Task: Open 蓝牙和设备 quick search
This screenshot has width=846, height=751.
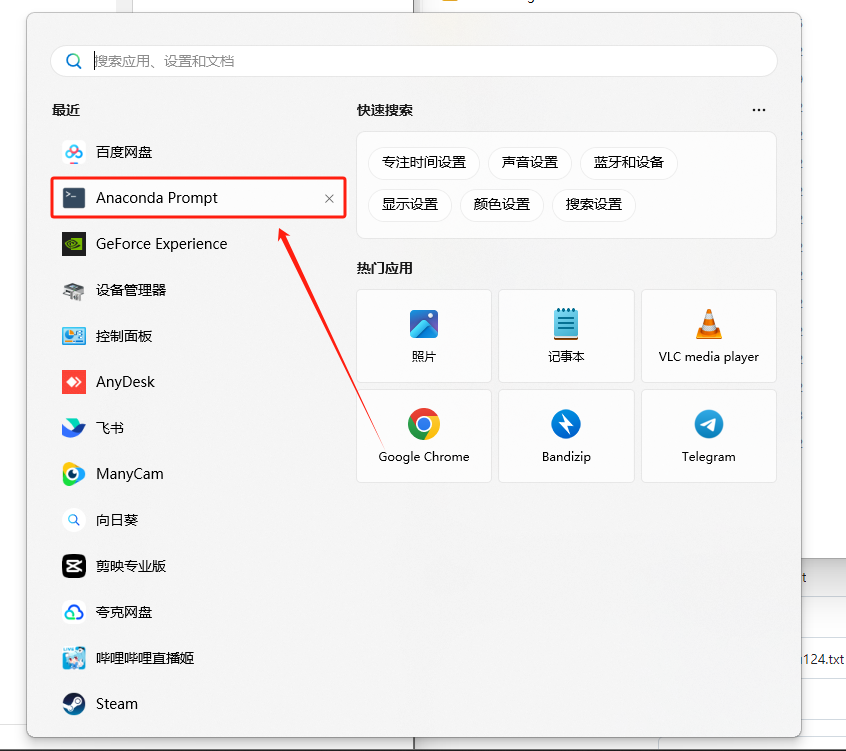Action: point(629,162)
